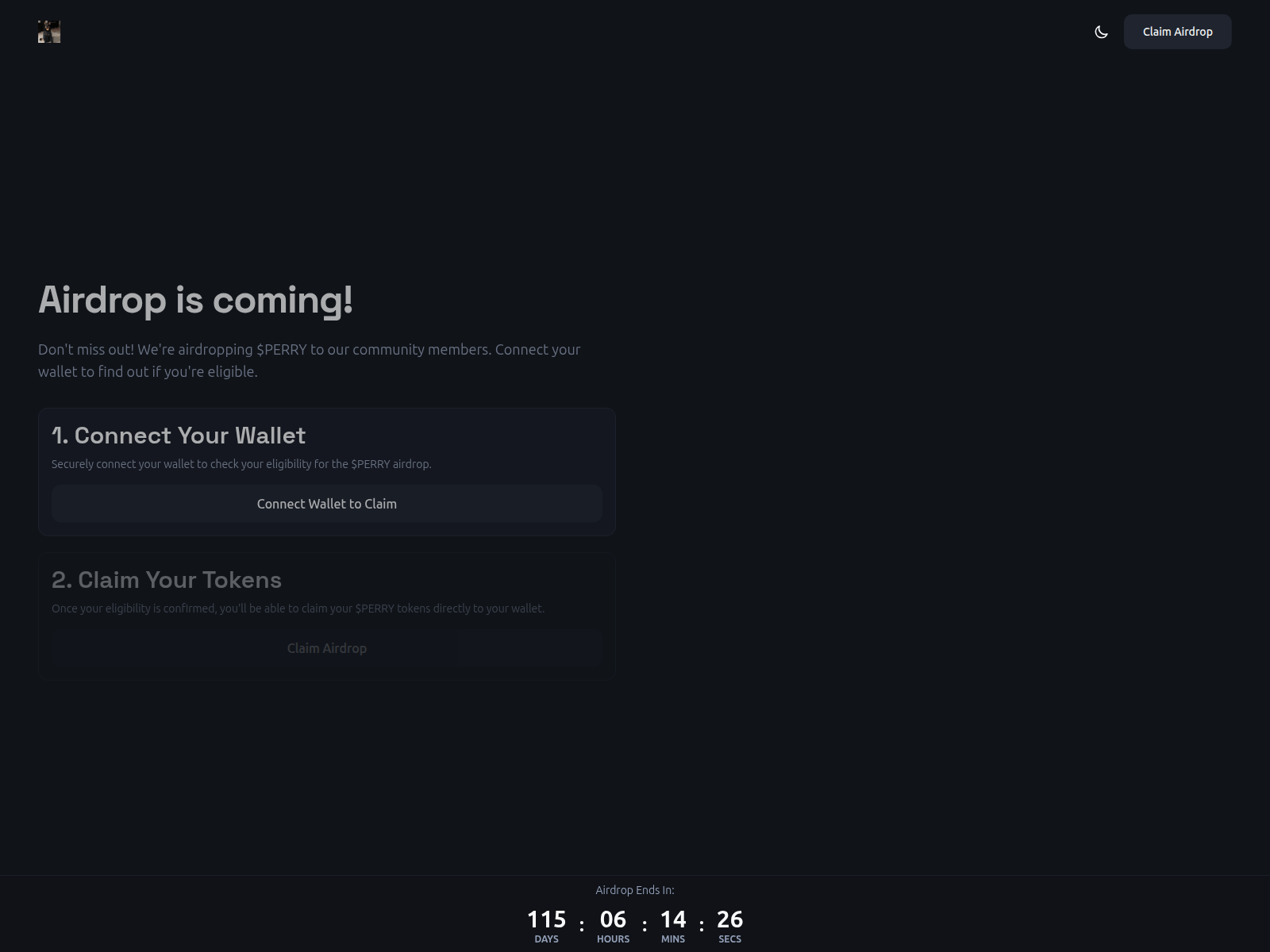Click the intro paragraph starting with 'Don't miss out!'

pyautogui.click(x=309, y=360)
